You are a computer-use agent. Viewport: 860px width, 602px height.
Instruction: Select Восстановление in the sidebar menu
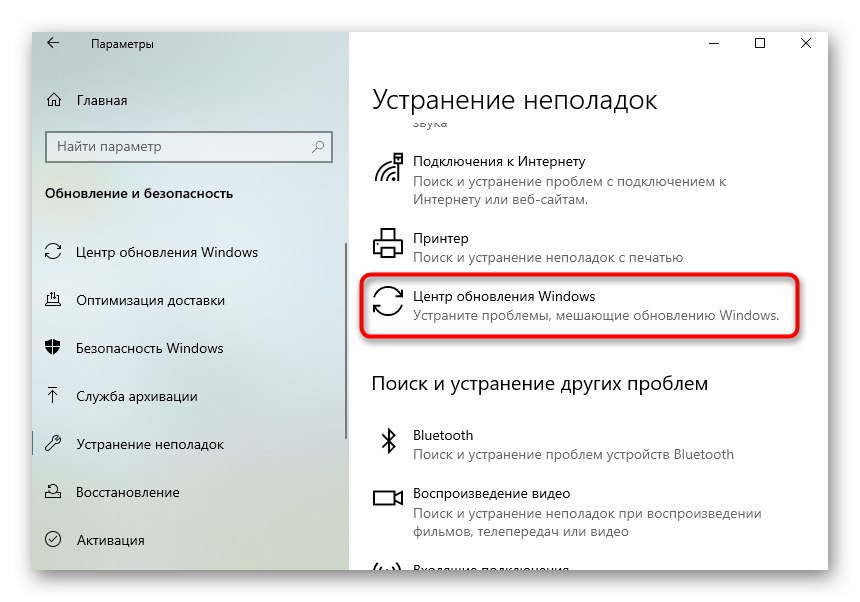click(127, 492)
